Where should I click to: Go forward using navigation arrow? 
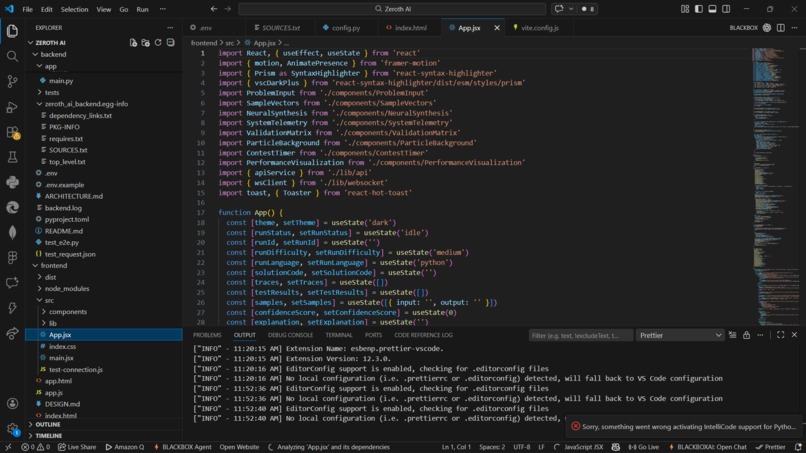[x=228, y=9]
